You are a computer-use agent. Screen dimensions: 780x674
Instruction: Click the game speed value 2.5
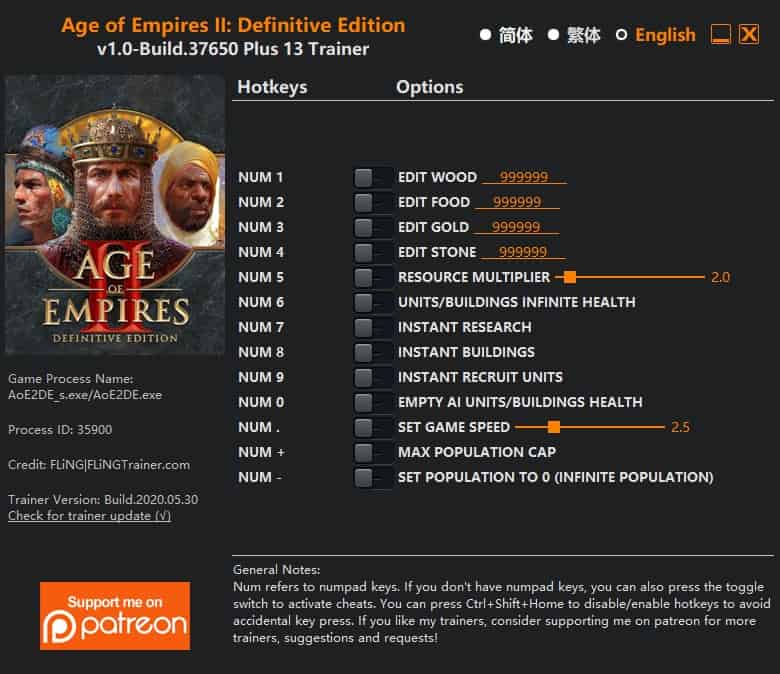point(680,427)
